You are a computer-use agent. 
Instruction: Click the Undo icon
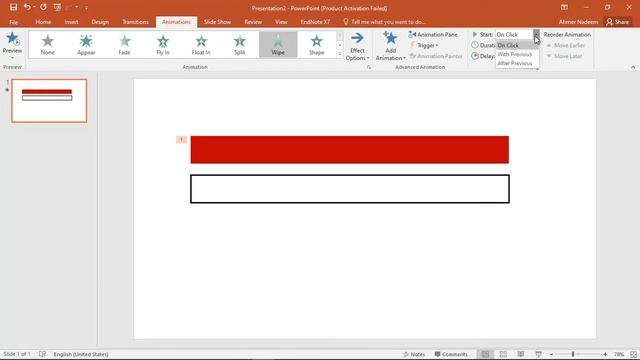[27, 7]
